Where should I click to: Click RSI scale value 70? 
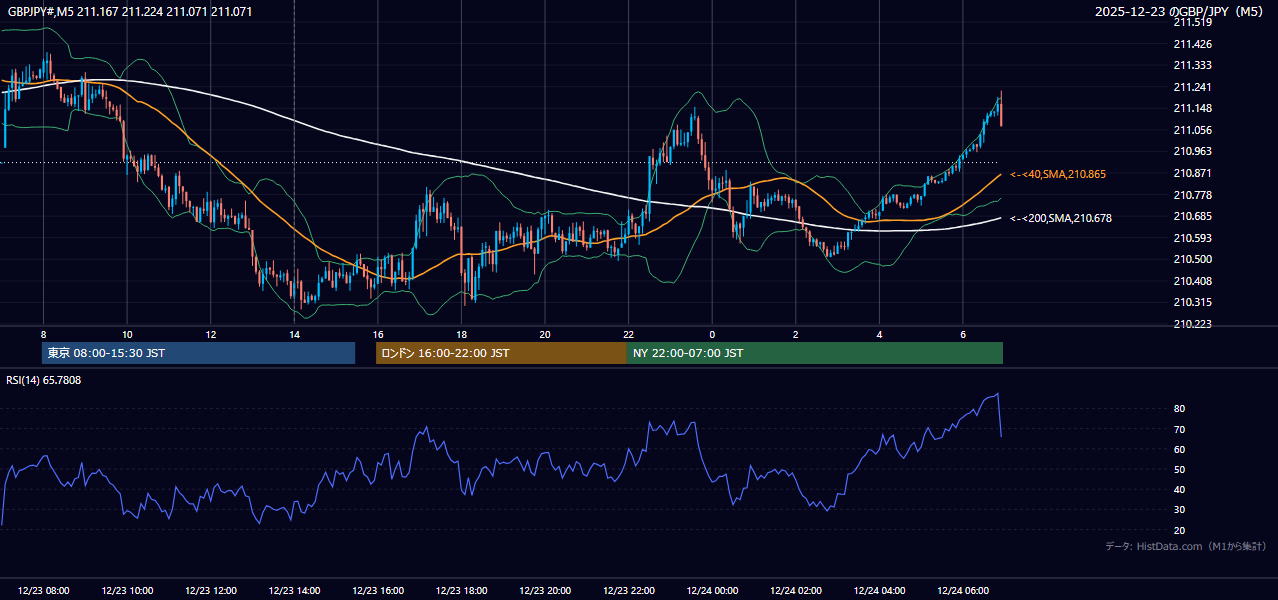click(x=1179, y=430)
